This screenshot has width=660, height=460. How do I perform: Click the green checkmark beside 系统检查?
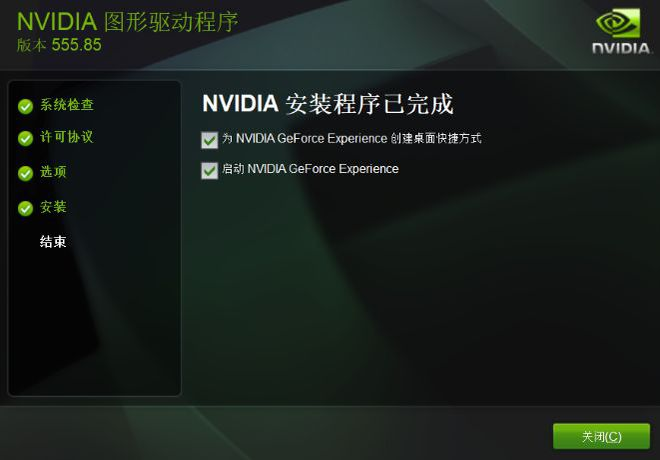point(25,106)
